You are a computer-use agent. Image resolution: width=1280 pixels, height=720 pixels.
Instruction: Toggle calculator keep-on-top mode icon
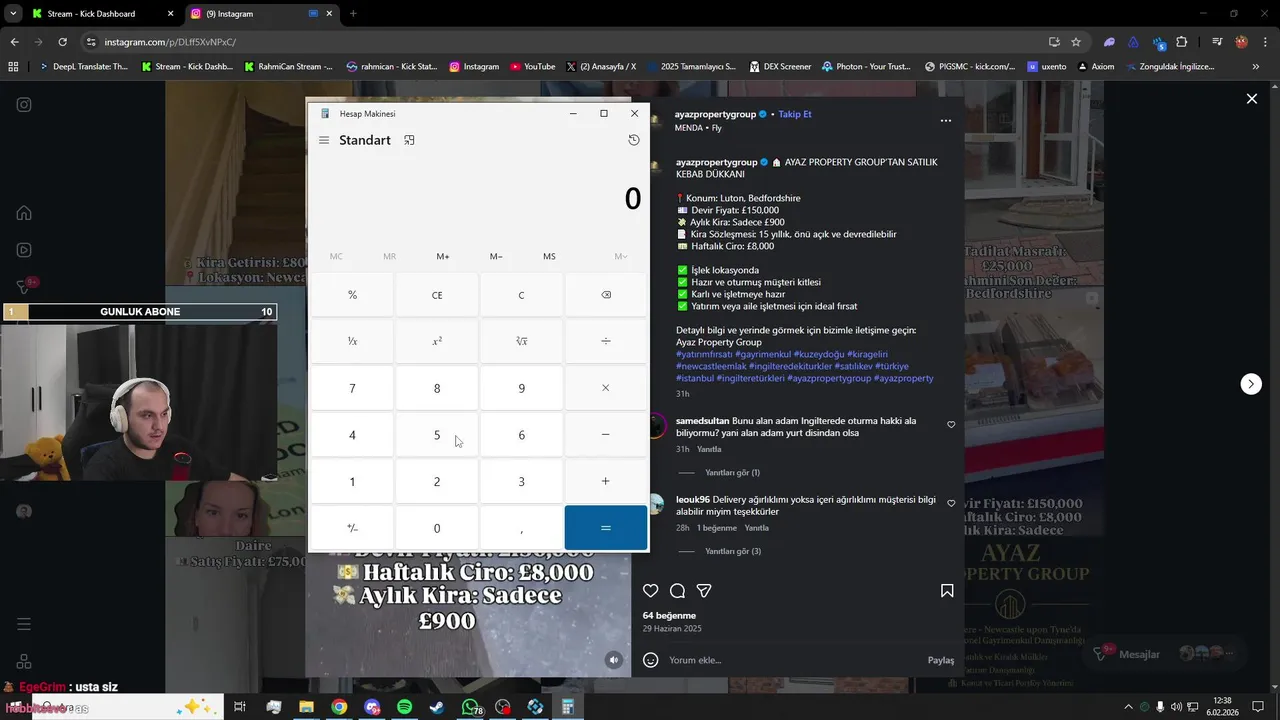click(409, 140)
